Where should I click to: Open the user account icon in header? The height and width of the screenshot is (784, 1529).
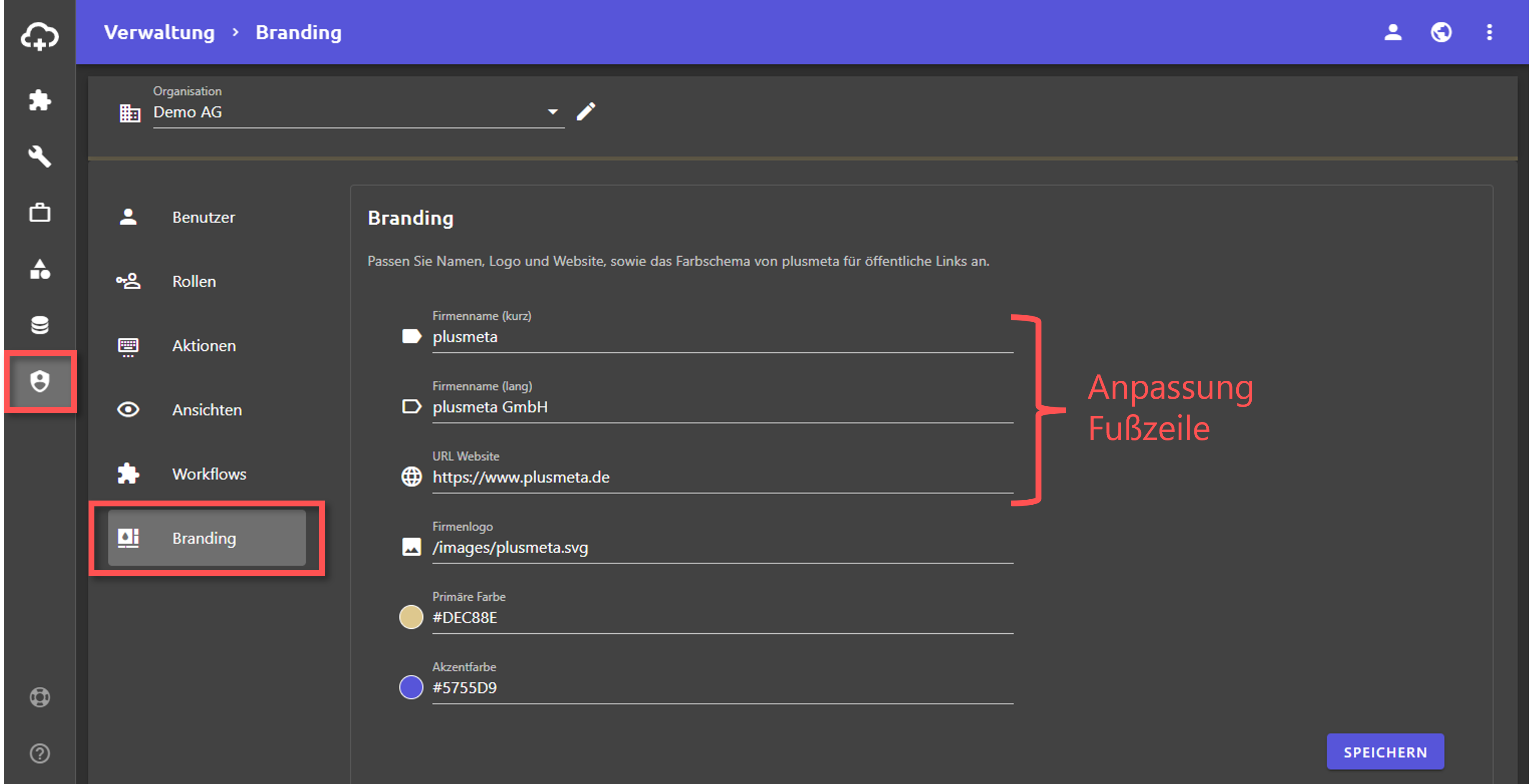(x=1392, y=32)
